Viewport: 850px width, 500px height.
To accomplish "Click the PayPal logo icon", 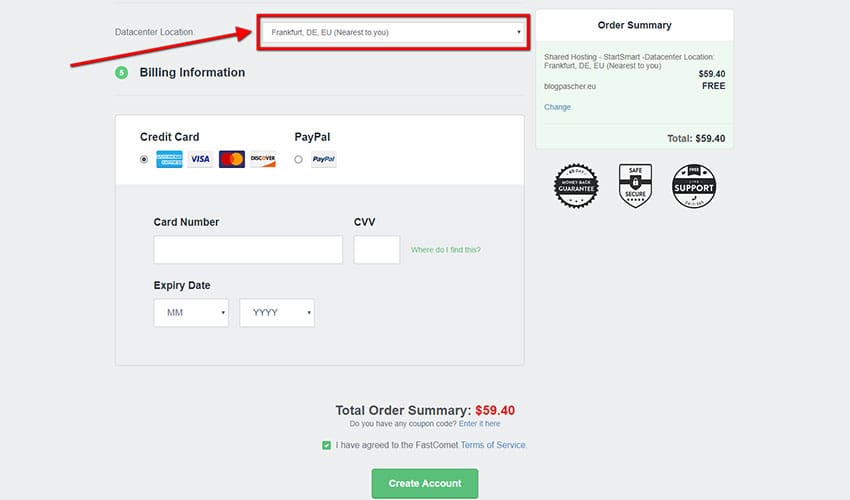I will [323, 159].
